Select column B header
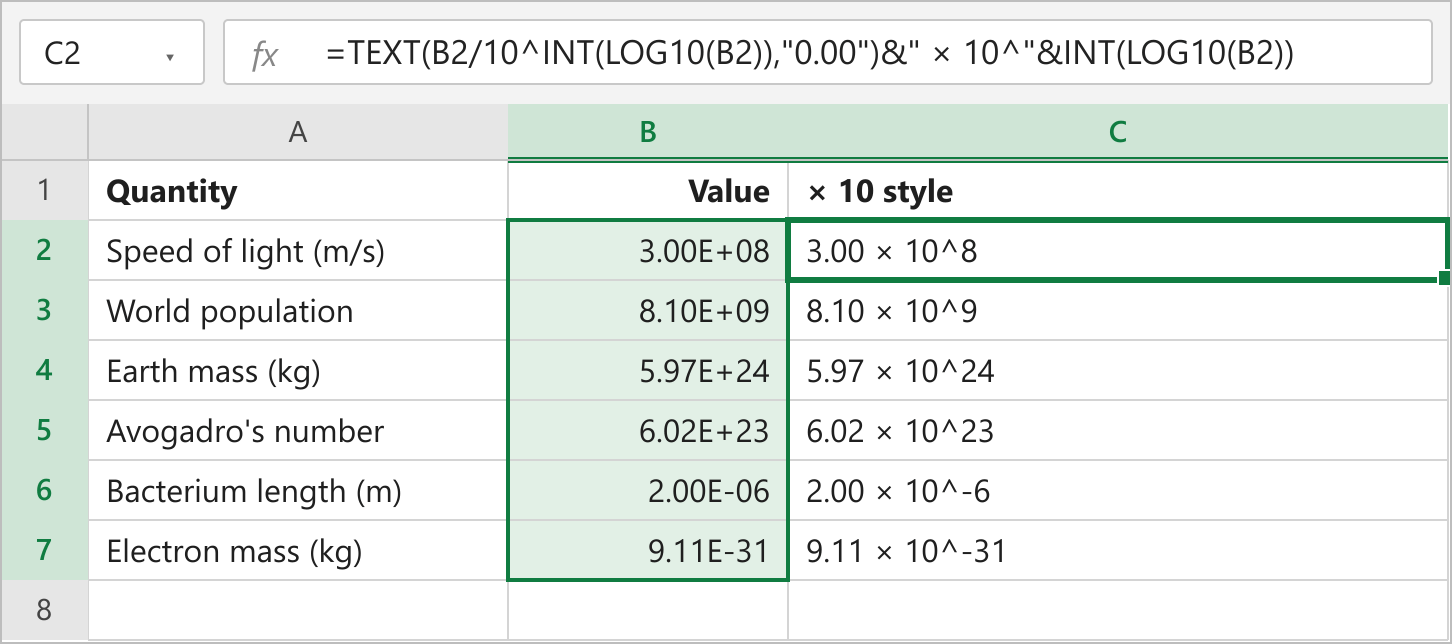 point(648,131)
